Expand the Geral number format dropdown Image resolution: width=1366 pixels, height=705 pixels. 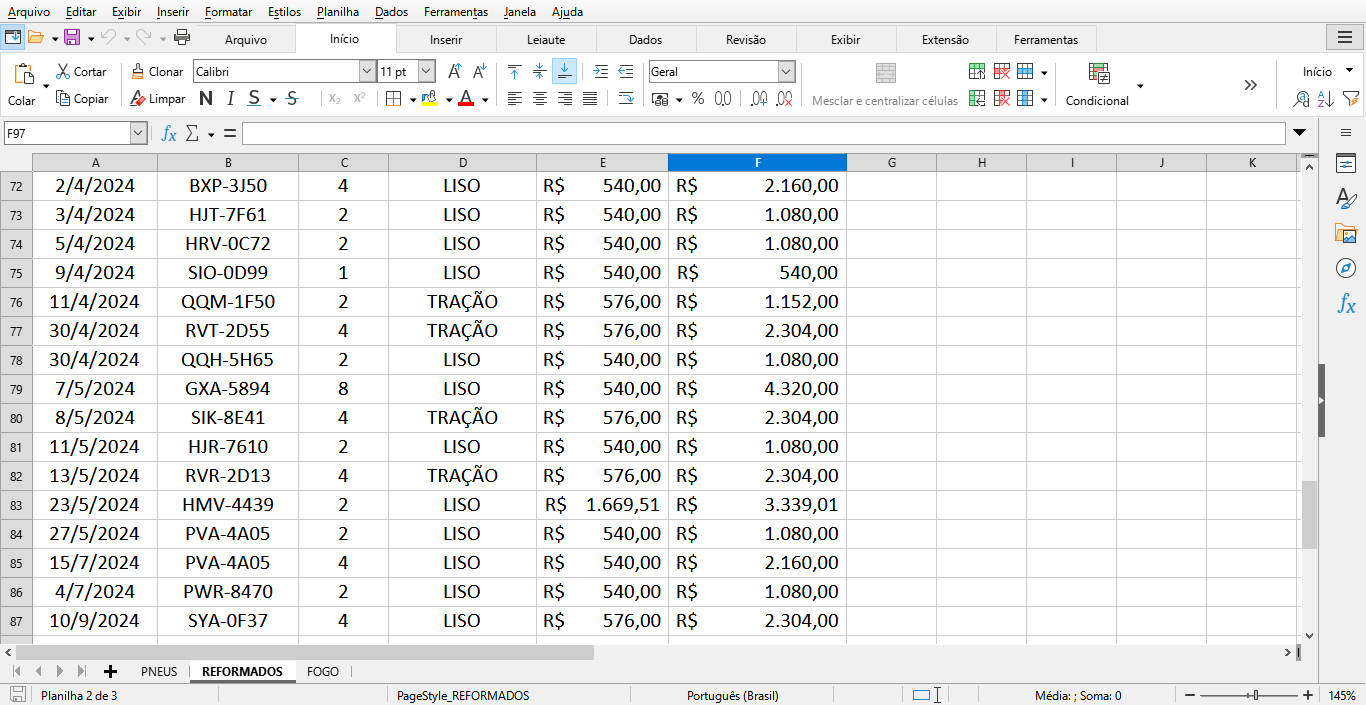pos(786,72)
